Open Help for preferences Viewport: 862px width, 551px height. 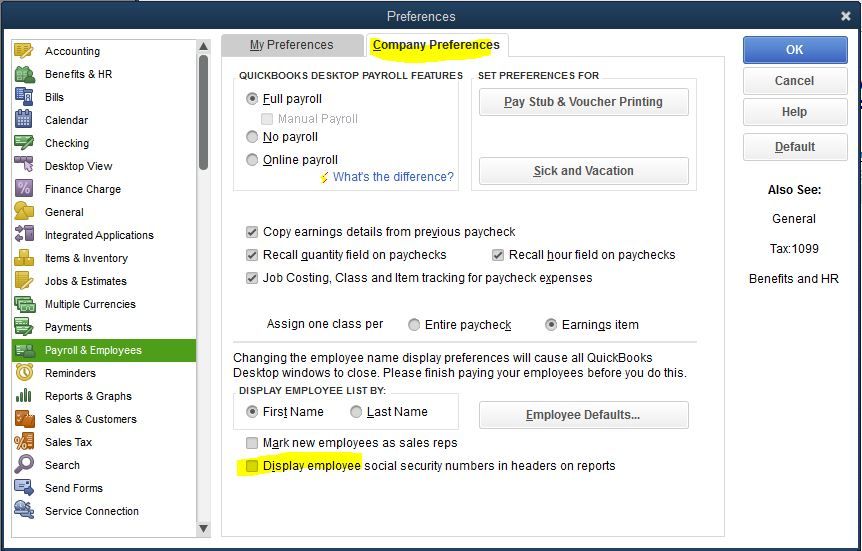click(x=795, y=112)
